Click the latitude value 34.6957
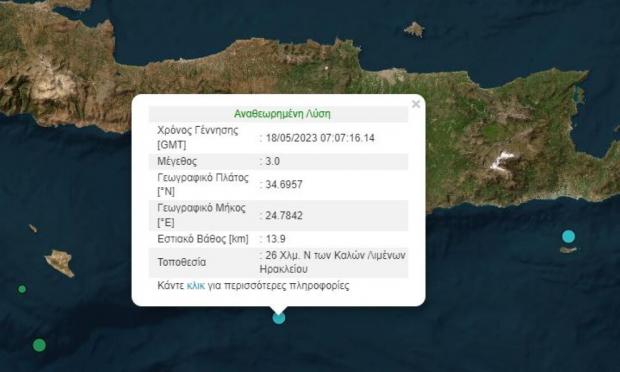Image resolution: width=620 pixels, height=372 pixels. [x=284, y=185]
